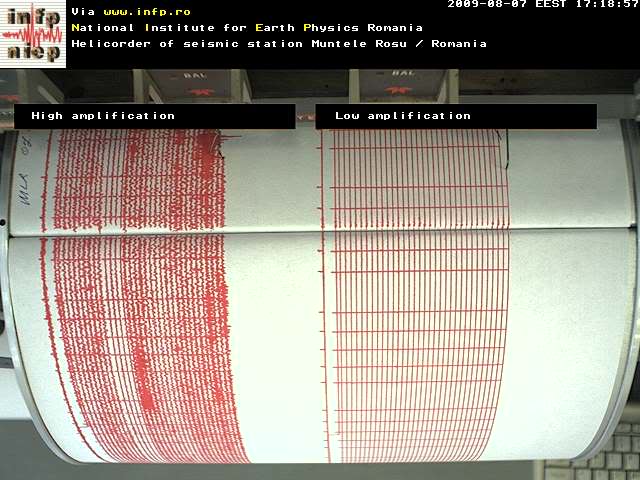Select the Low amplification label
The image size is (640, 480).
coord(402,116)
